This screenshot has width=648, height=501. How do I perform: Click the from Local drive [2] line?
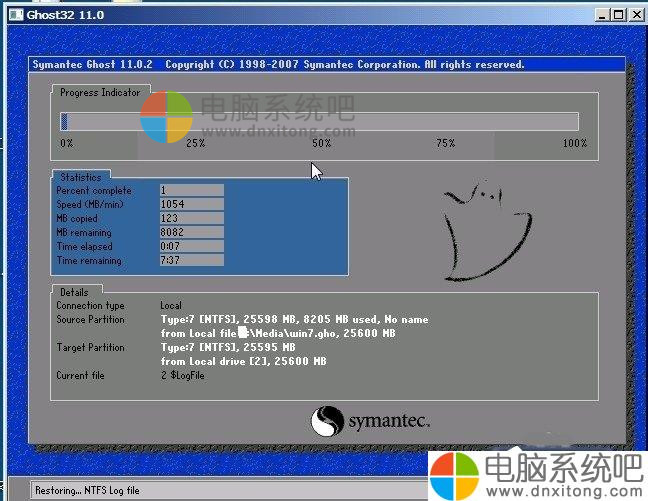243,361
